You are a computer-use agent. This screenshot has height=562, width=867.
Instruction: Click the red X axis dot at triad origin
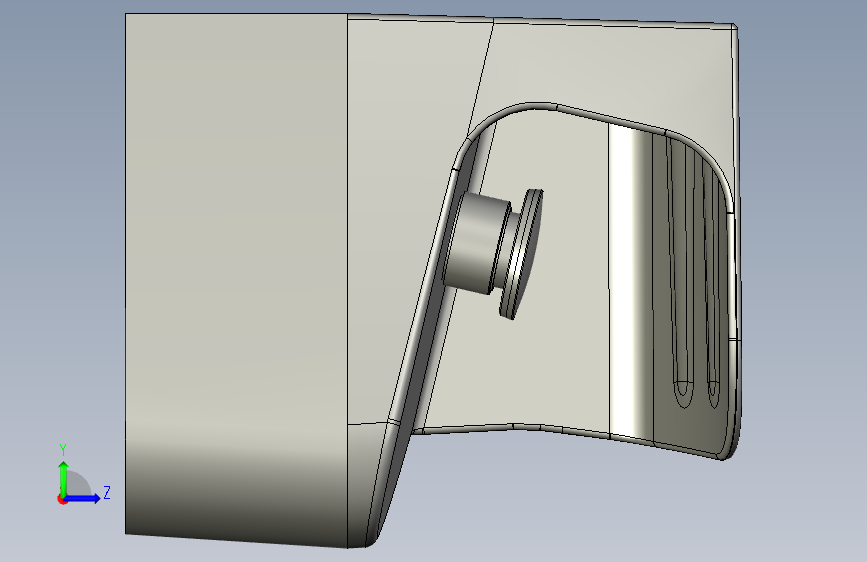pyautogui.click(x=62, y=499)
